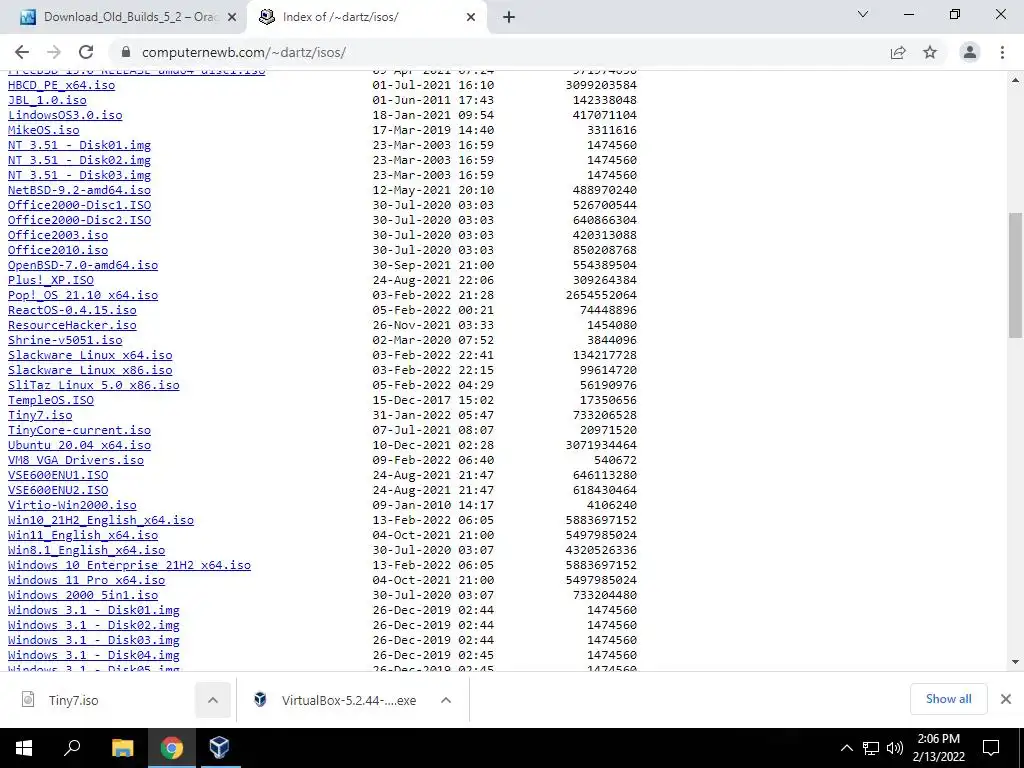Image resolution: width=1024 pixels, height=768 pixels.
Task: Click the Chrome taskbar icon
Action: pos(171,748)
